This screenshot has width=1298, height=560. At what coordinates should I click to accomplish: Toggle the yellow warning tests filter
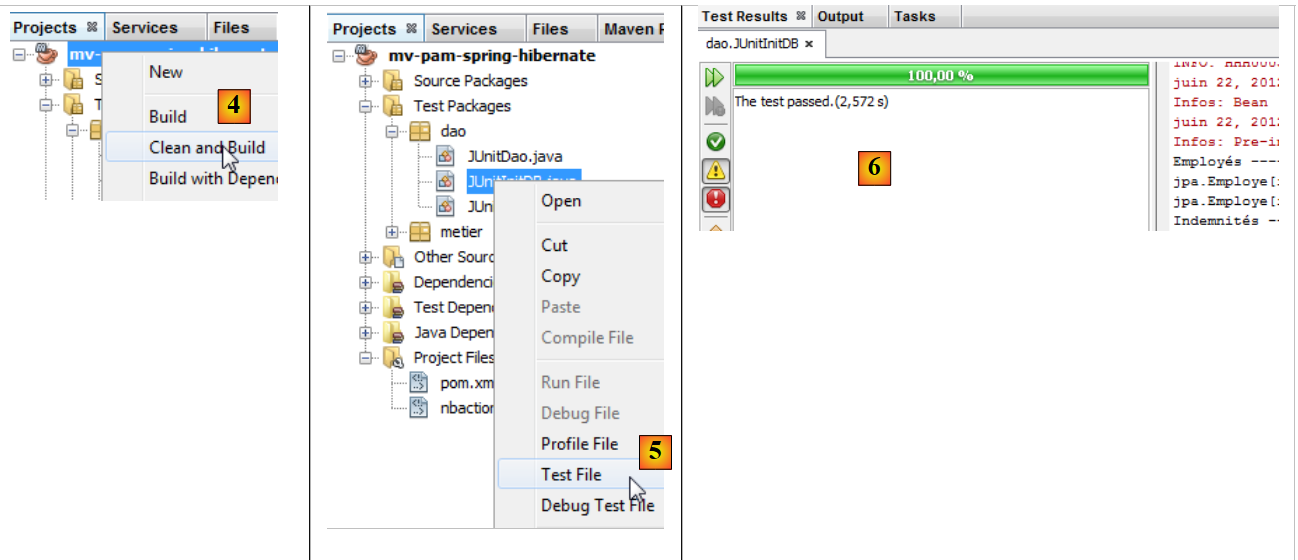pyautogui.click(x=715, y=170)
